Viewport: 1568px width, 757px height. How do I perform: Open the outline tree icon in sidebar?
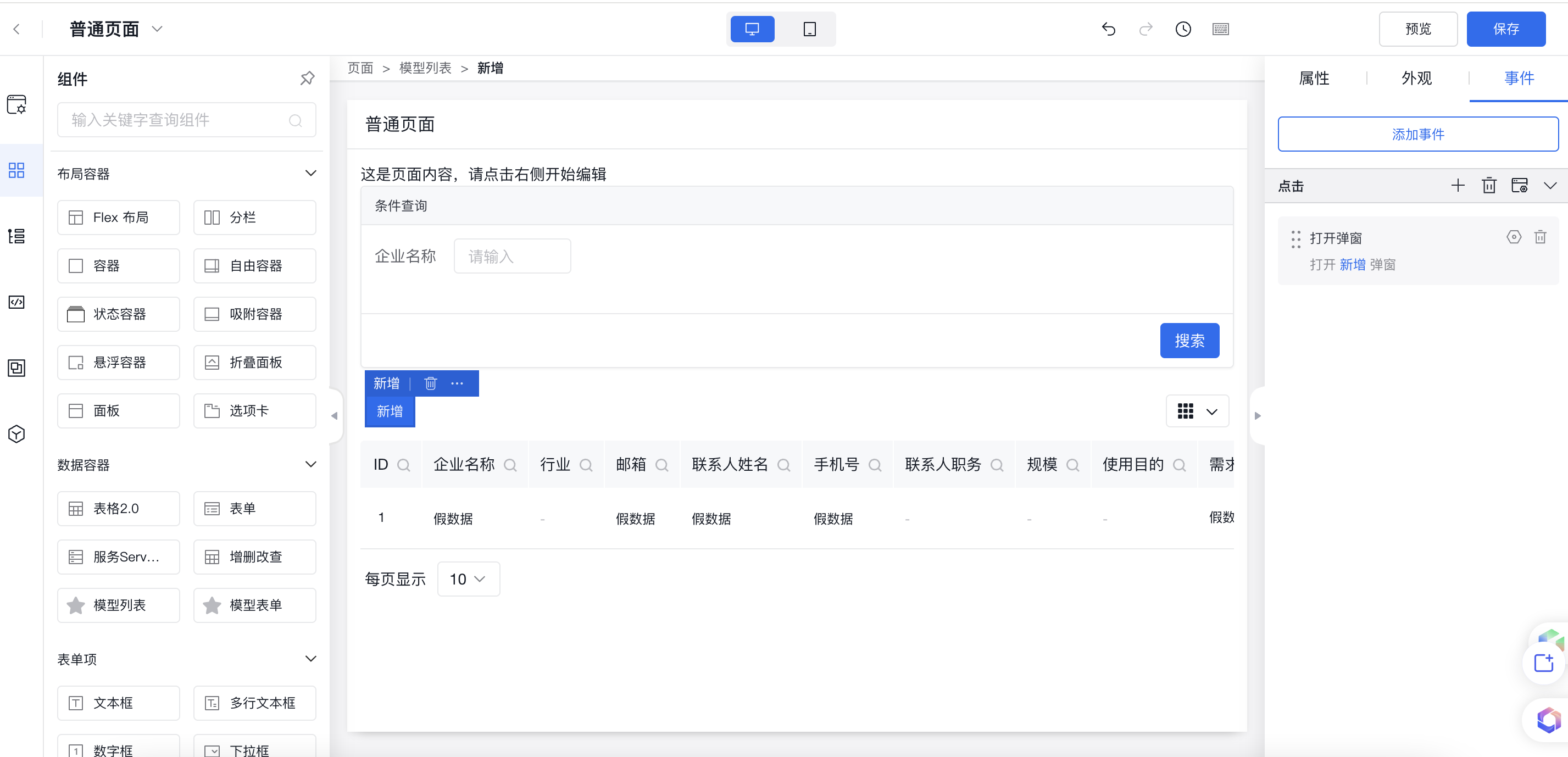pyautogui.click(x=16, y=236)
